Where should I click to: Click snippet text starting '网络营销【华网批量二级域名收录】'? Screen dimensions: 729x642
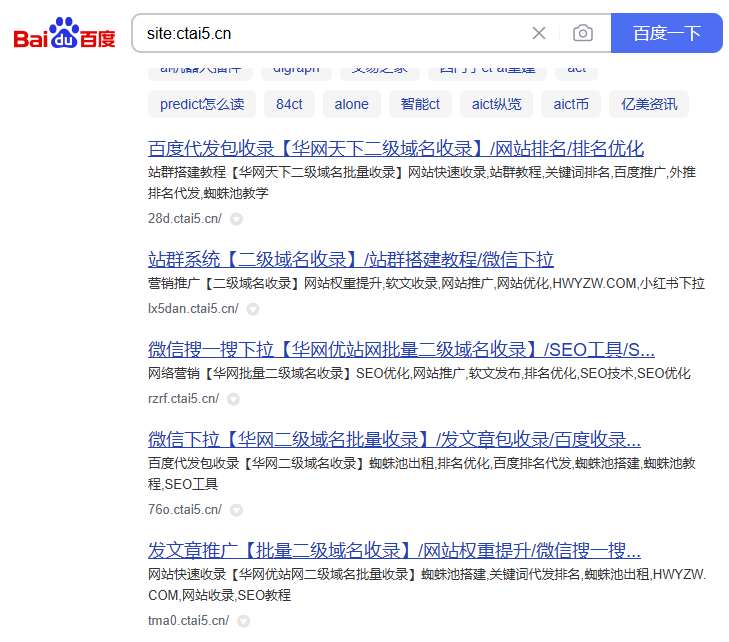[x=419, y=373]
